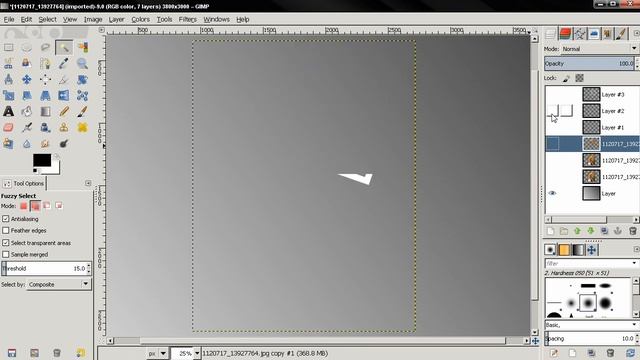Open the Filters menu

[x=188, y=19]
